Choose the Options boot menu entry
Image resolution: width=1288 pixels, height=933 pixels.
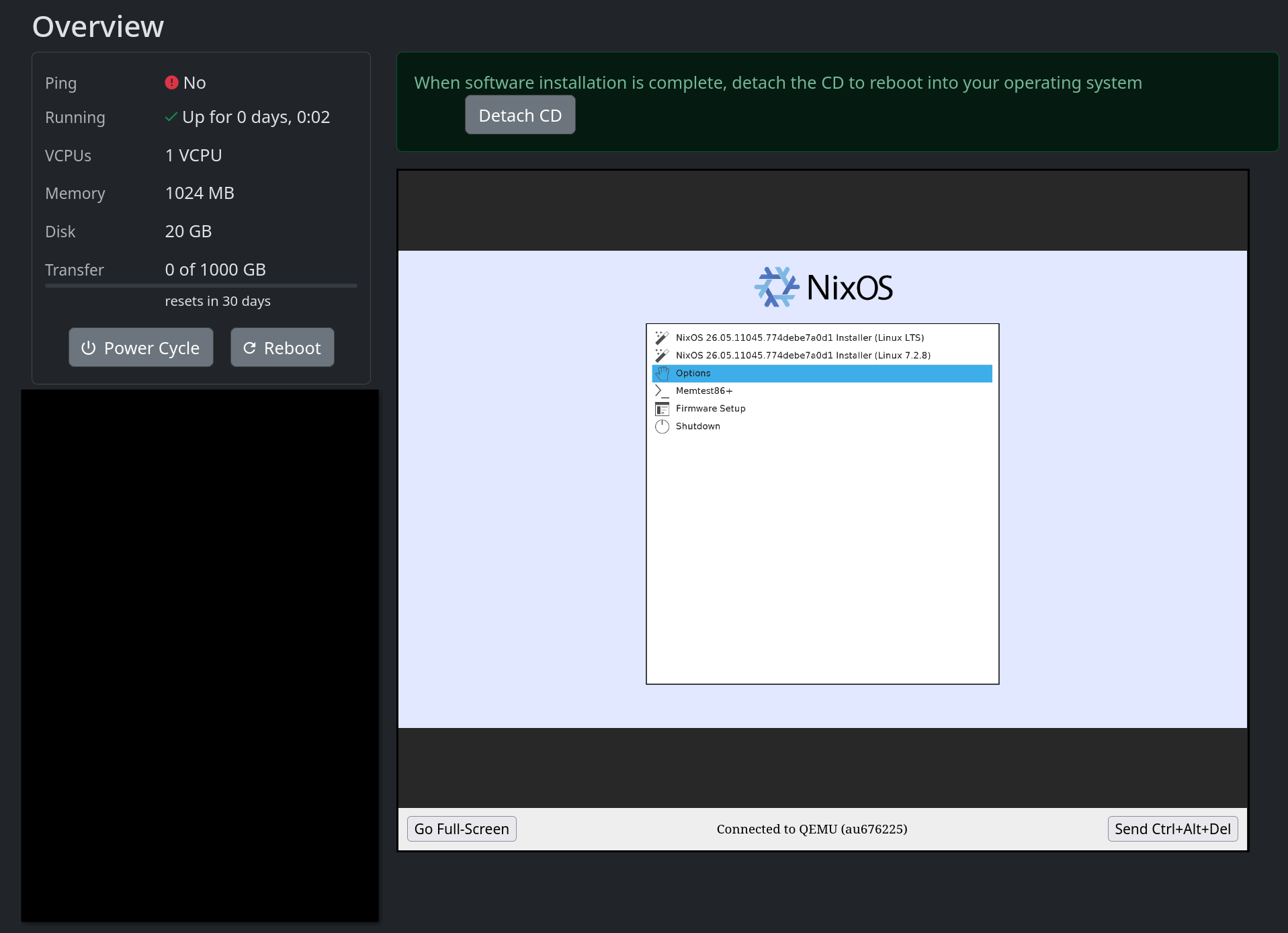(x=822, y=373)
